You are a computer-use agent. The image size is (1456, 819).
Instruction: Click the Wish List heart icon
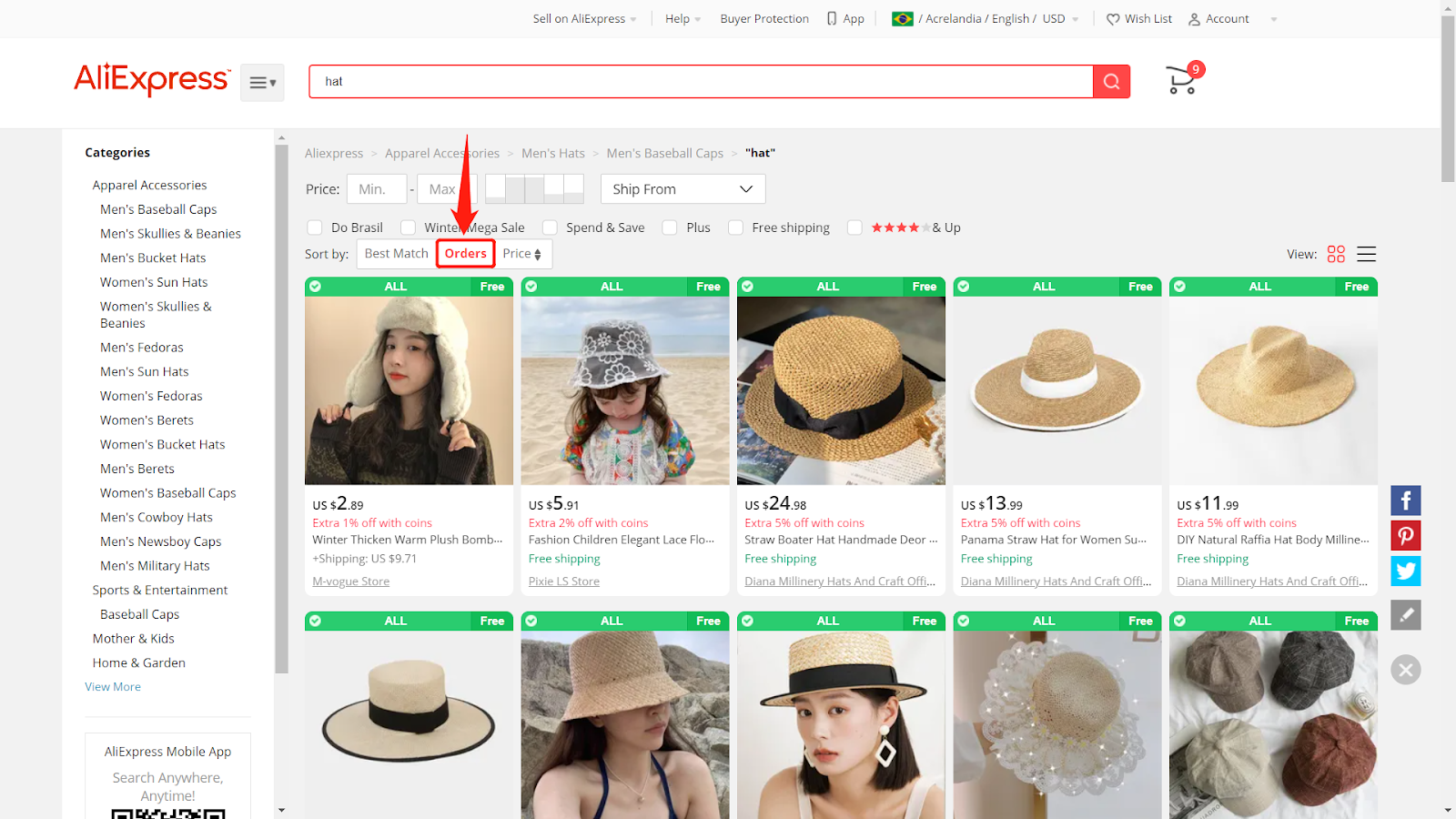pos(1113,19)
